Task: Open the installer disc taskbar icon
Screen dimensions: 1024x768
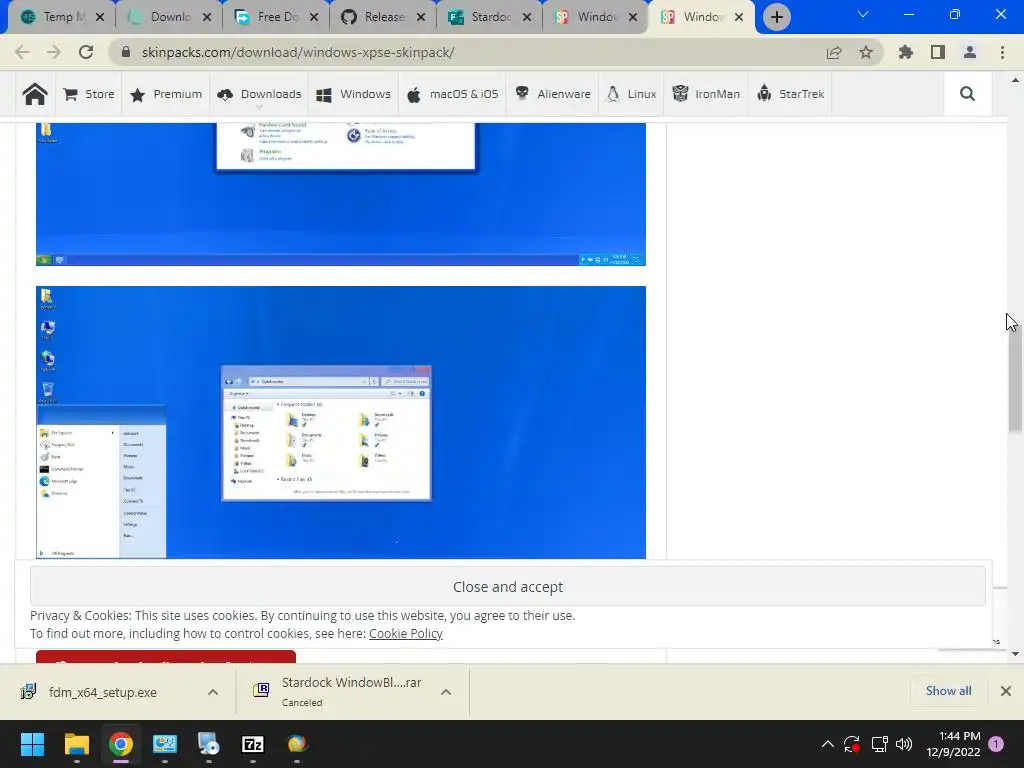Action: [x=208, y=744]
